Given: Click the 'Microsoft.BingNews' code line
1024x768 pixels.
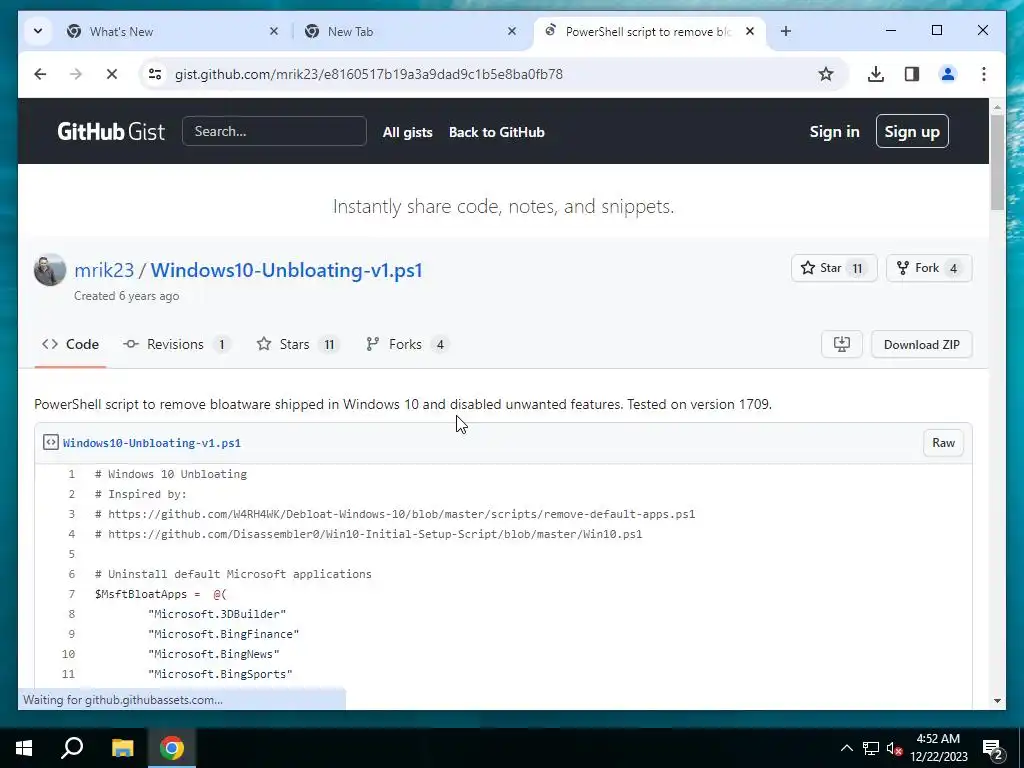Looking at the screenshot, I should tap(214, 654).
